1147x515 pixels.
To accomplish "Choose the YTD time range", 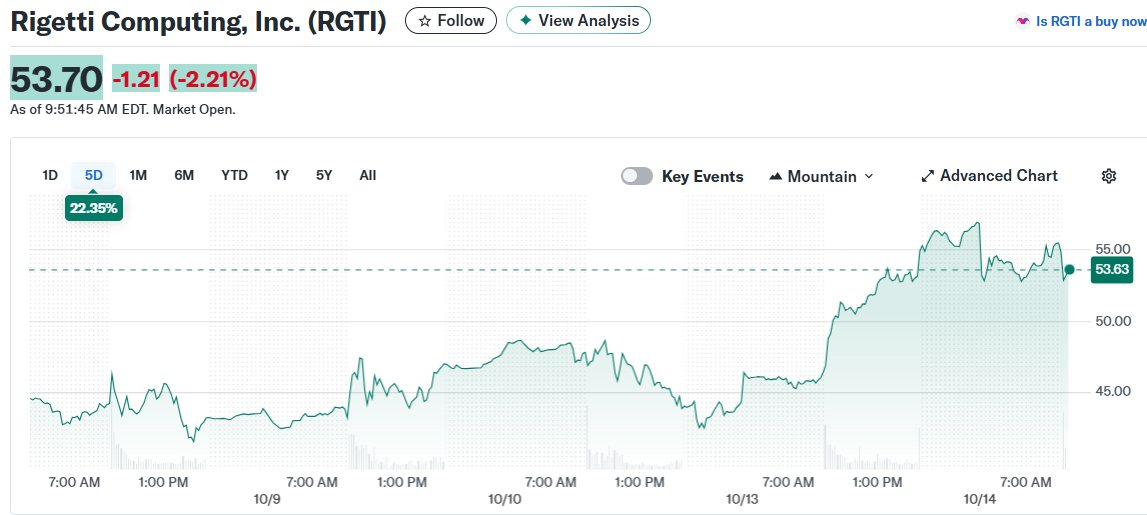I will [234, 175].
